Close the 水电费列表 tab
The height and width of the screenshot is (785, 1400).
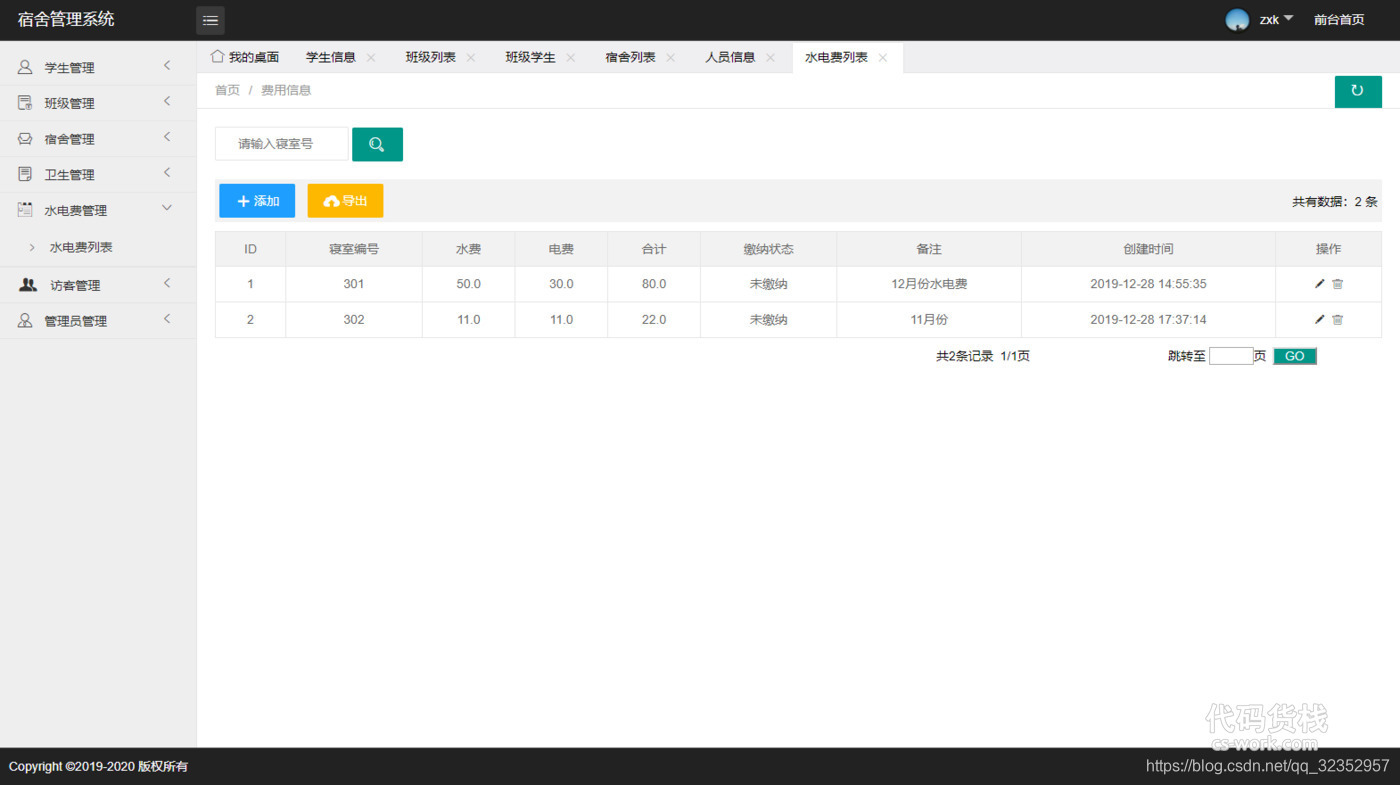(x=883, y=58)
